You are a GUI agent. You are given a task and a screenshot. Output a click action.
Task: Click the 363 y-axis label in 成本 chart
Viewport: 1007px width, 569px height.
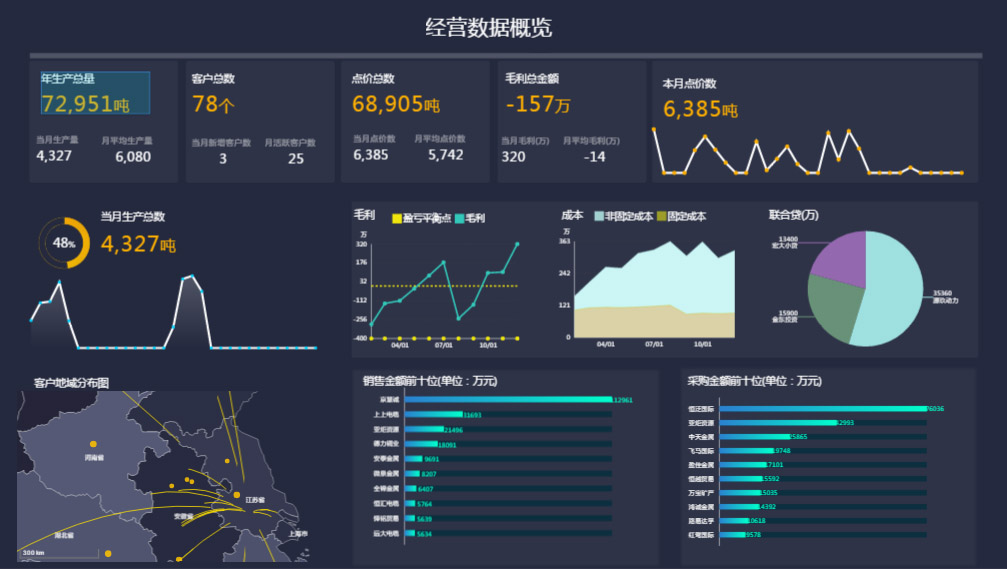[x=565, y=241]
